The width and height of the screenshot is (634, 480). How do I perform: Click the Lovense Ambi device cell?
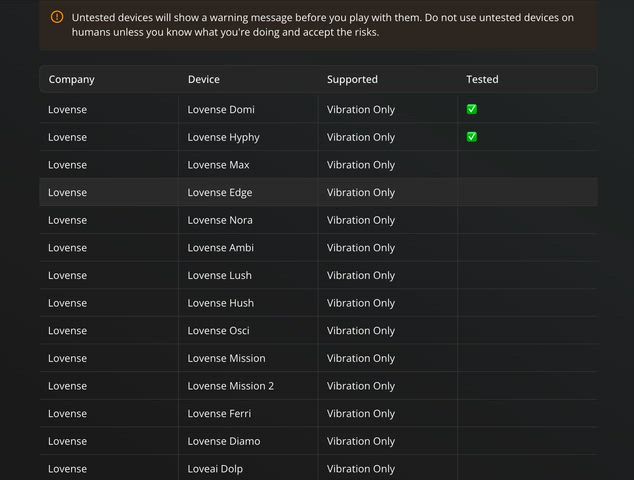pos(220,248)
